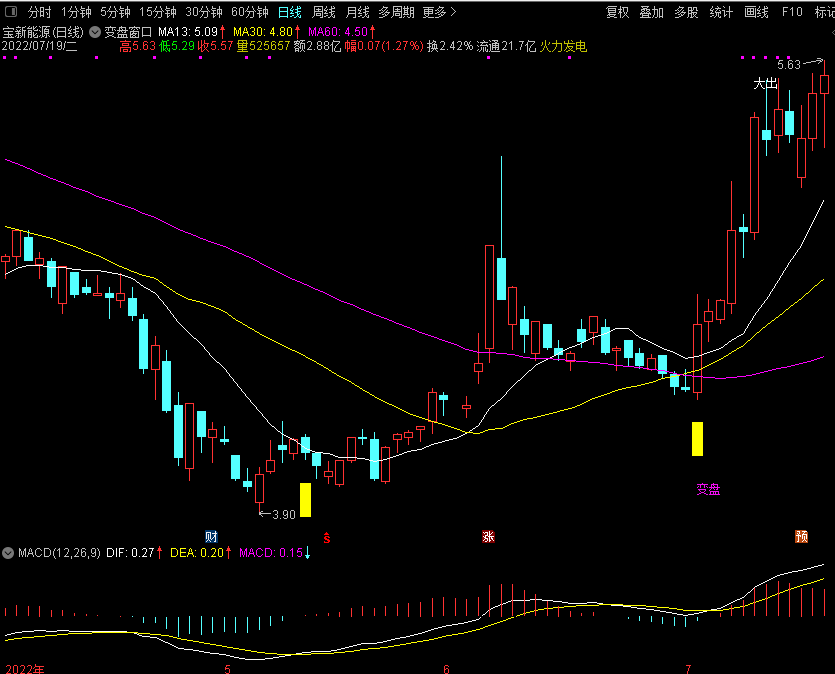
Task: Click the 换2.42% turnover rate value
Action: [x=450, y=46]
